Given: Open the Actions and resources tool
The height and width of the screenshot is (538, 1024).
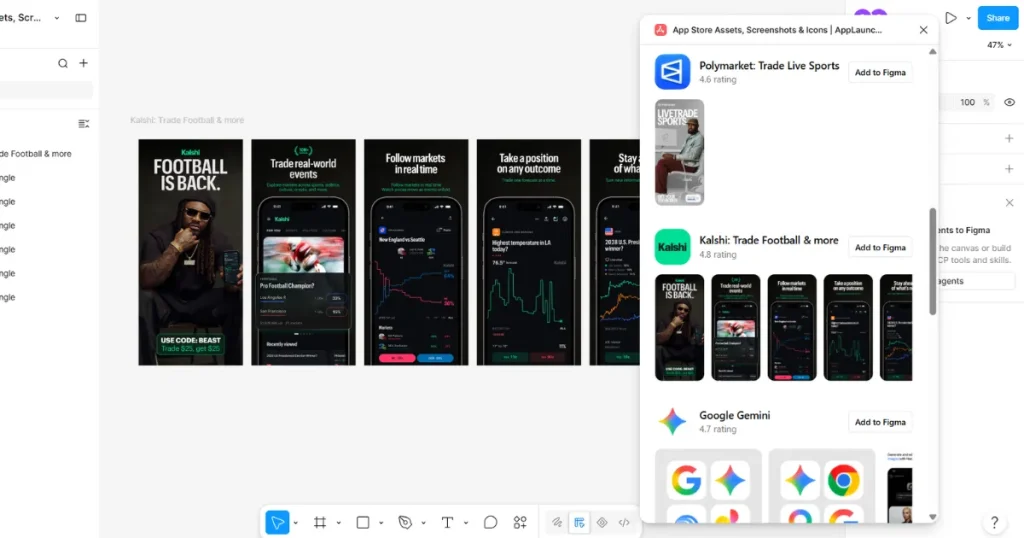Looking at the screenshot, I should 520,522.
